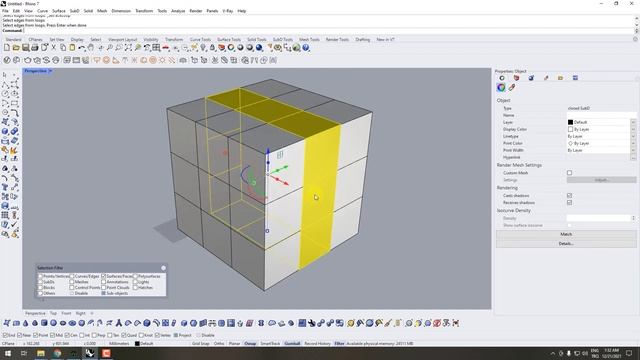Click the color wheel properties icon
Viewport: 640px width, 360px height.
click(501, 87)
